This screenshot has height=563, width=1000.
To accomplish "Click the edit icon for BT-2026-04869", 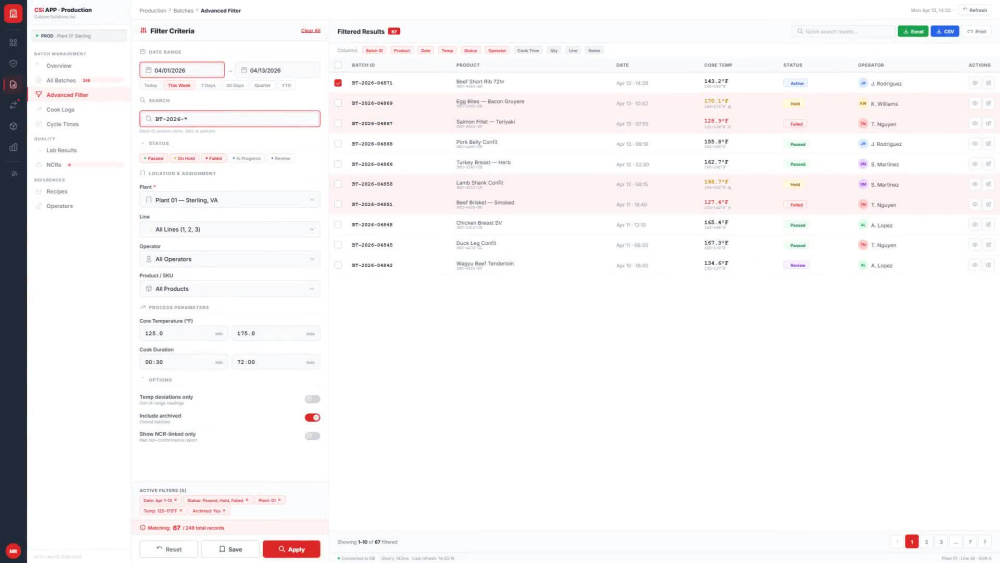I will click(989, 103).
